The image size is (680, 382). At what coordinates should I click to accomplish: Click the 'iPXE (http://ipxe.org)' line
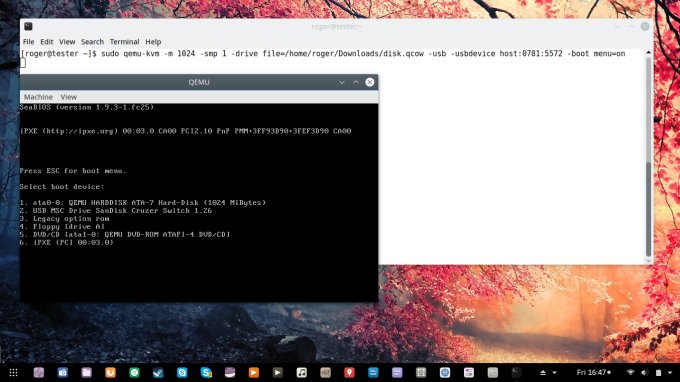tap(186, 131)
